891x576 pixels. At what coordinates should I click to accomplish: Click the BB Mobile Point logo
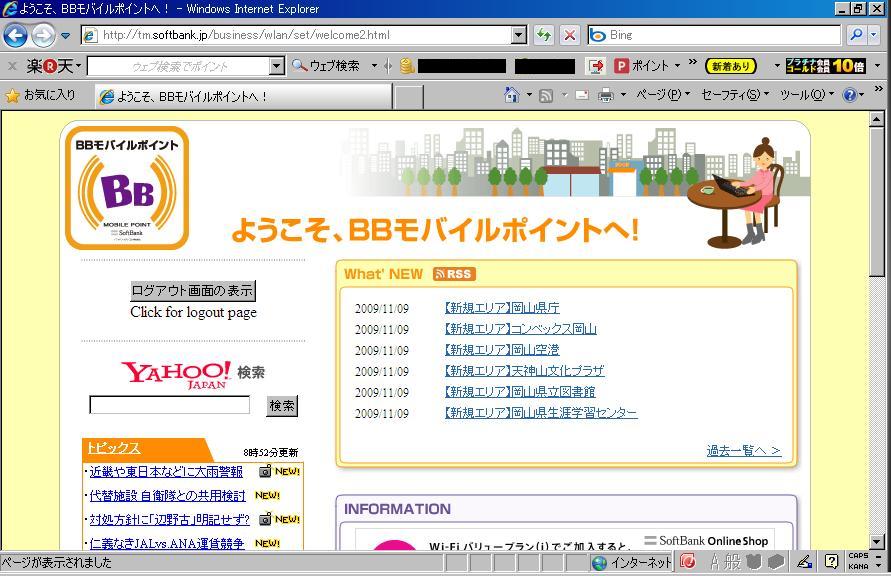coord(127,188)
